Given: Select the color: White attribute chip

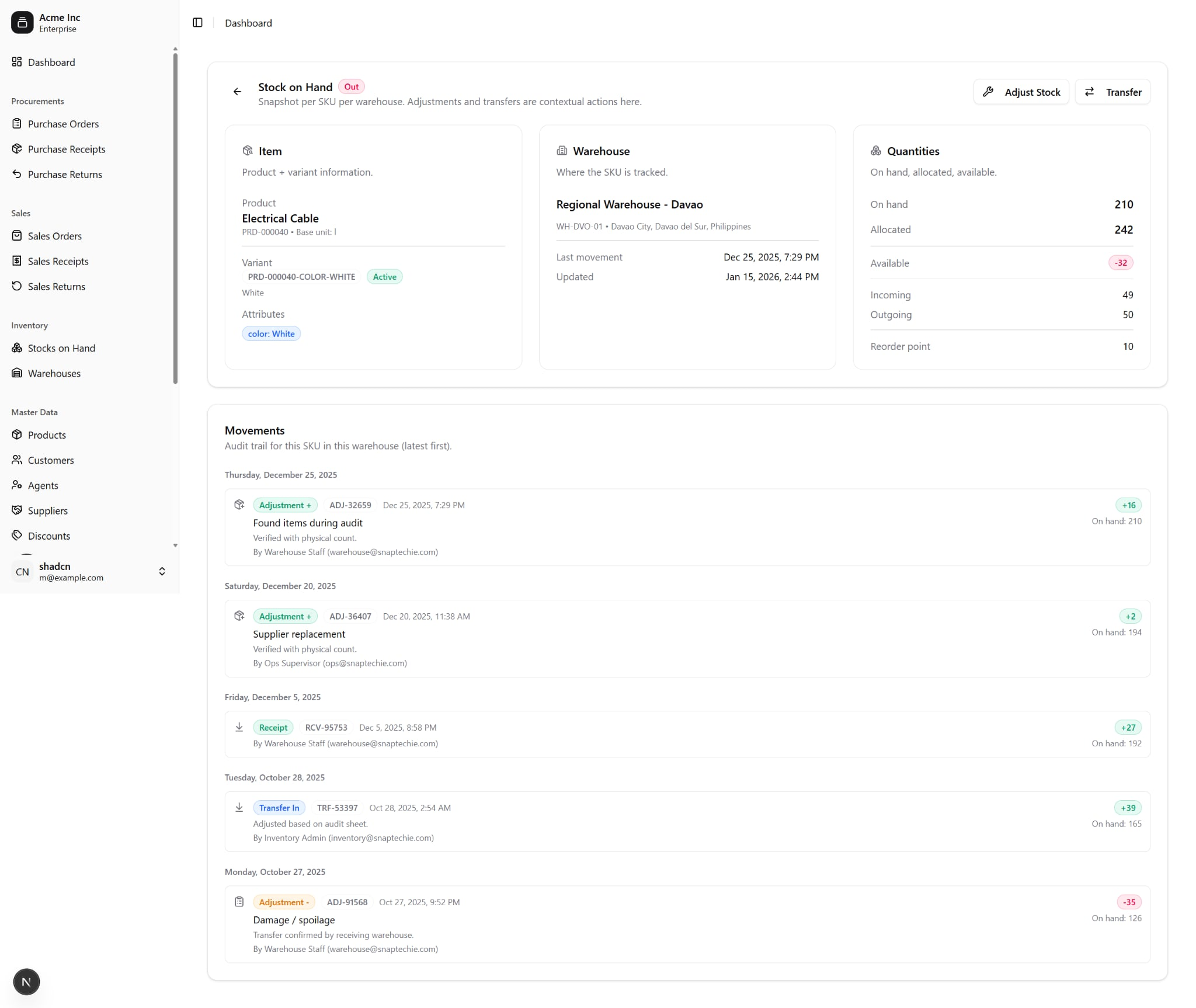Looking at the screenshot, I should click(x=271, y=334).
